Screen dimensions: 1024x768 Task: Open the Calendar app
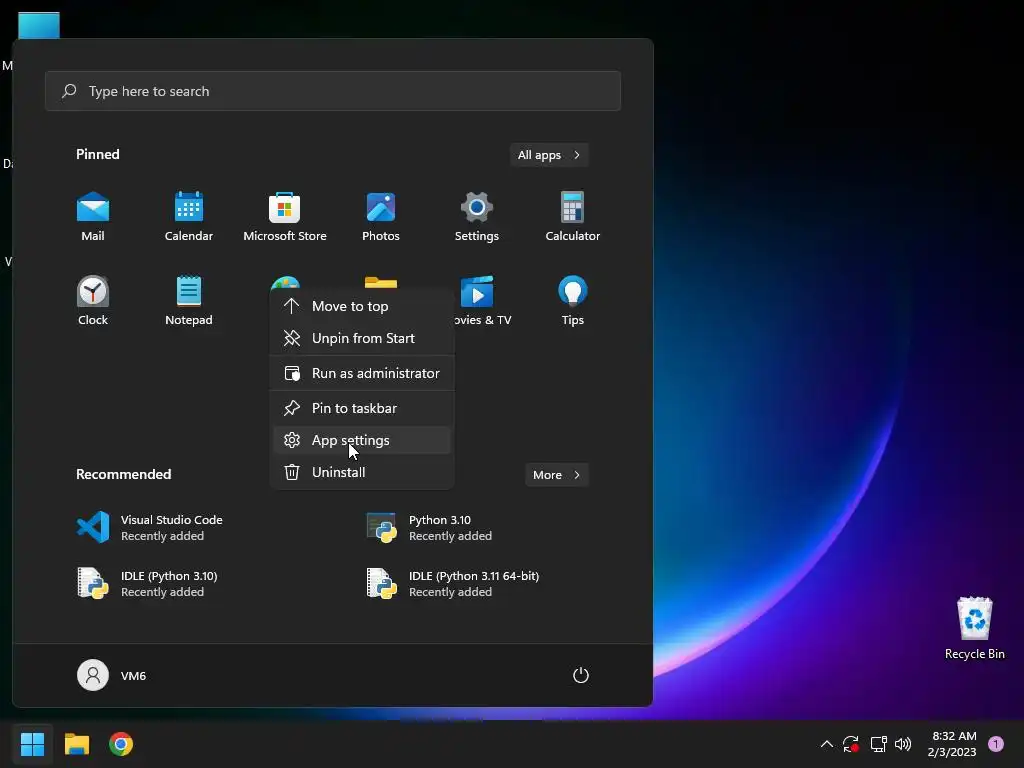(x=189, y=216)
